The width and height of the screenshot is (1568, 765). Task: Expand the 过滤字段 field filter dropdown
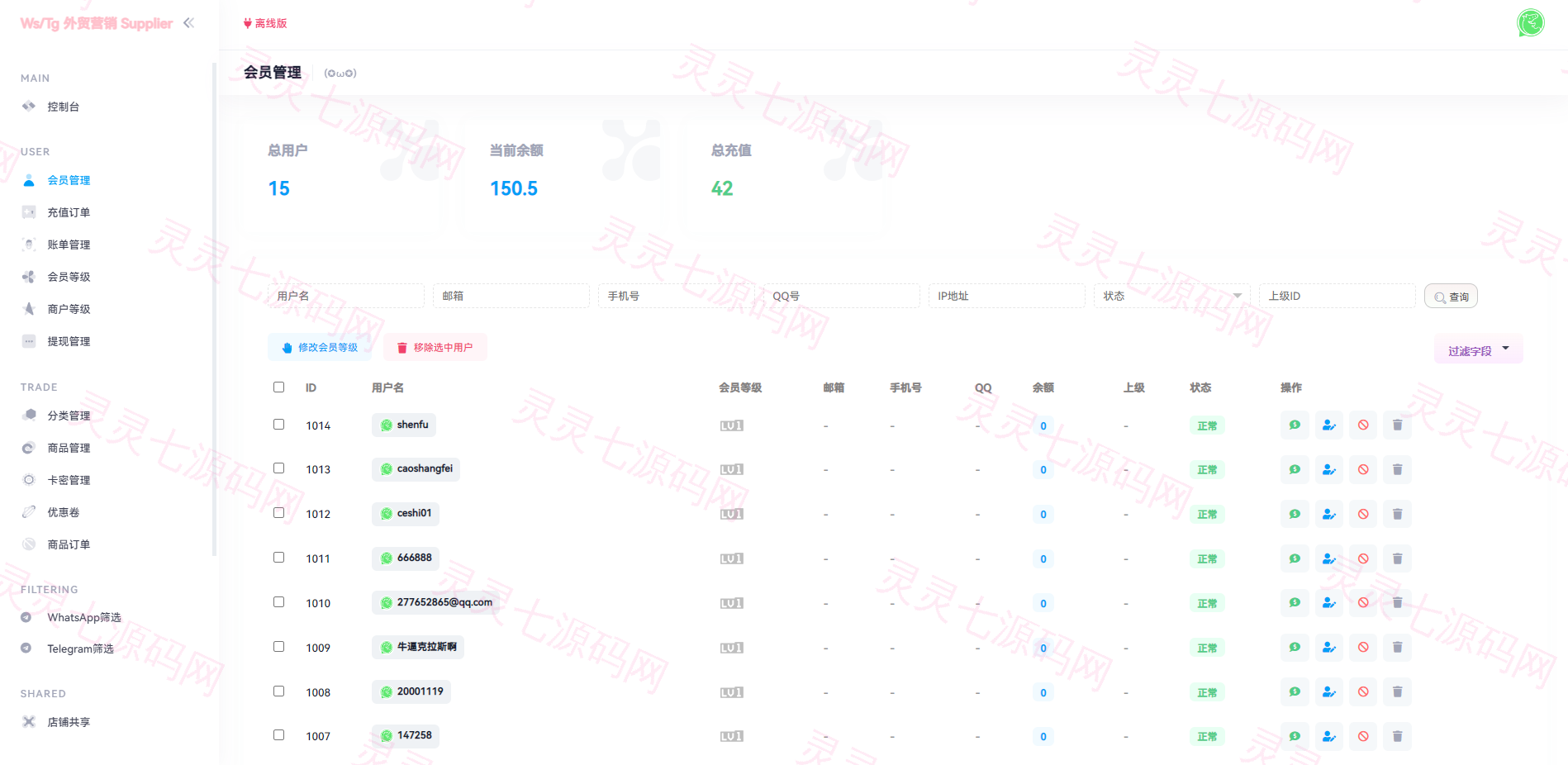coord(1479,349)
